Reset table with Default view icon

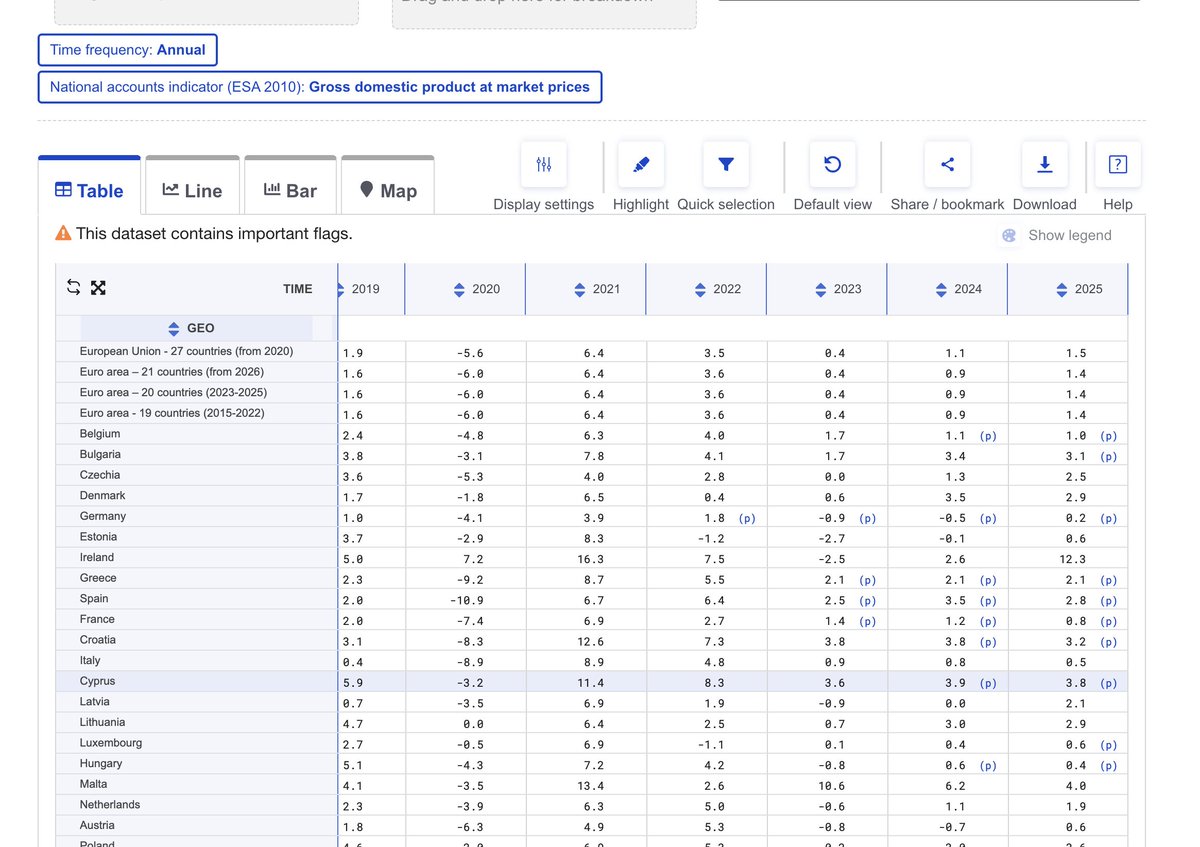(832, 165)
